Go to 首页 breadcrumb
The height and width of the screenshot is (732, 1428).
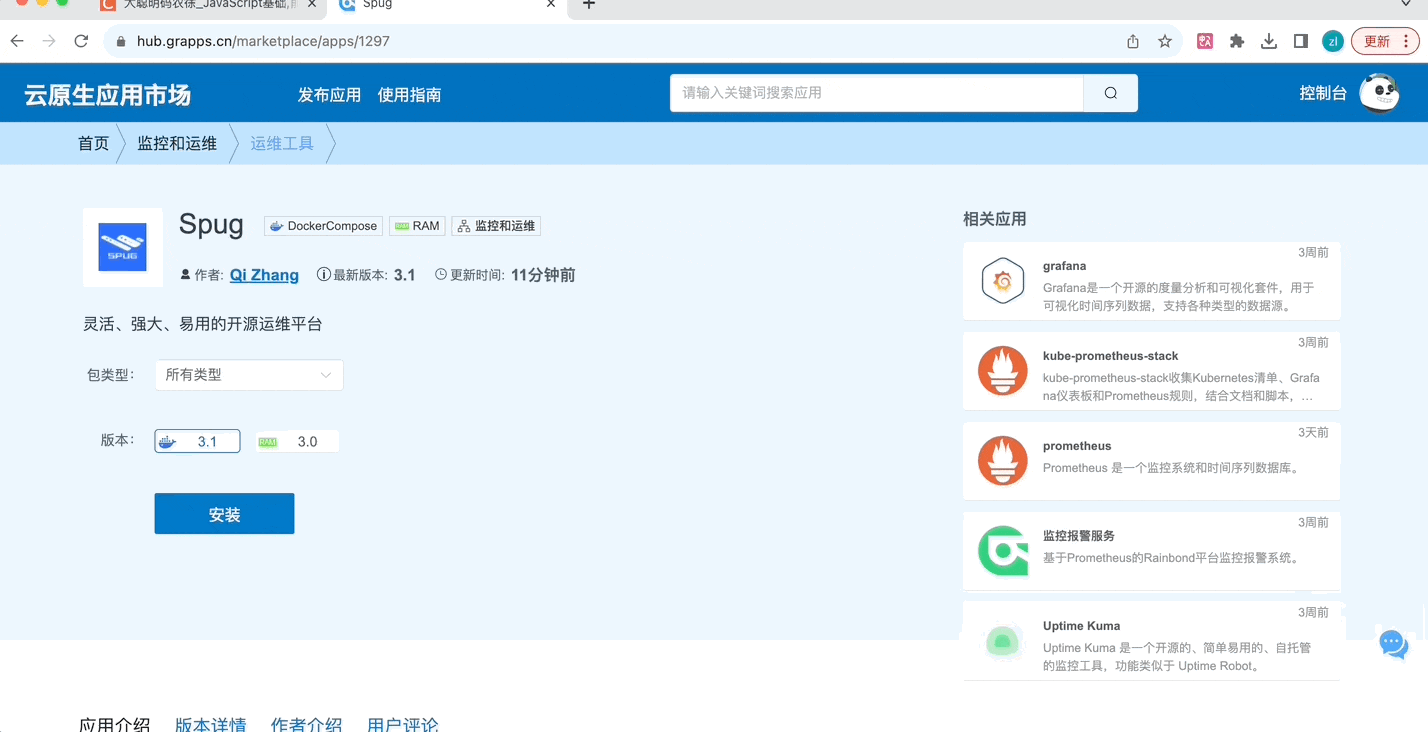[94, 143]
